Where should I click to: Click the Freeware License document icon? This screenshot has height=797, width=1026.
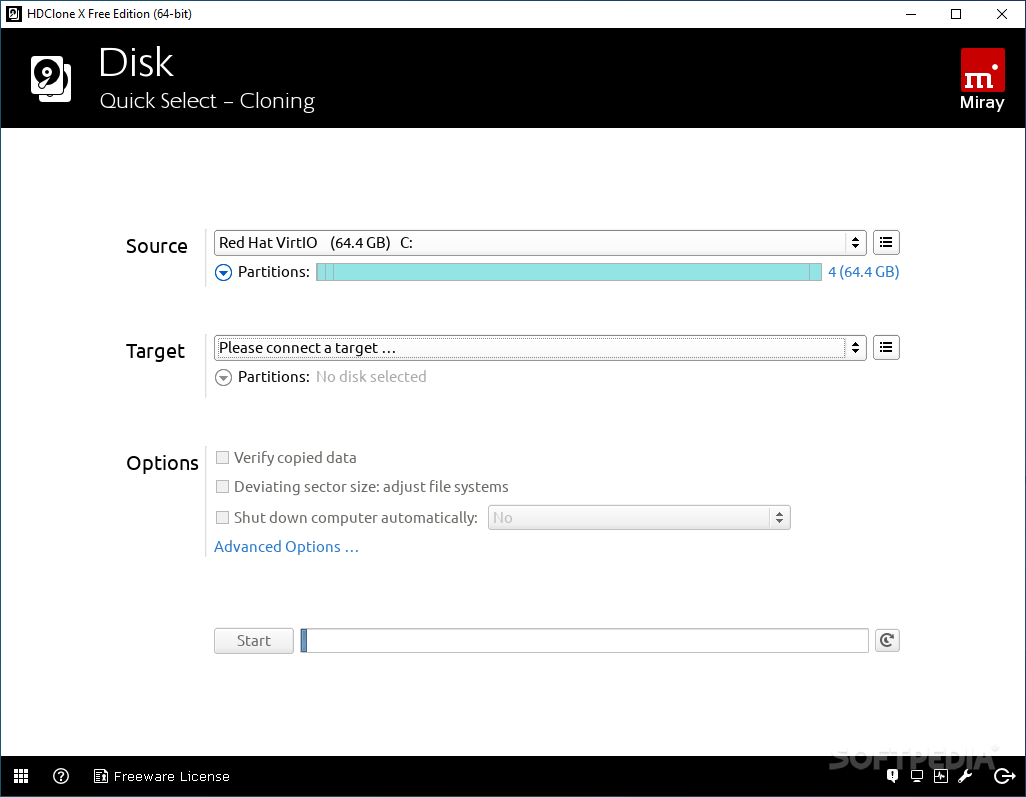point(101,776)
